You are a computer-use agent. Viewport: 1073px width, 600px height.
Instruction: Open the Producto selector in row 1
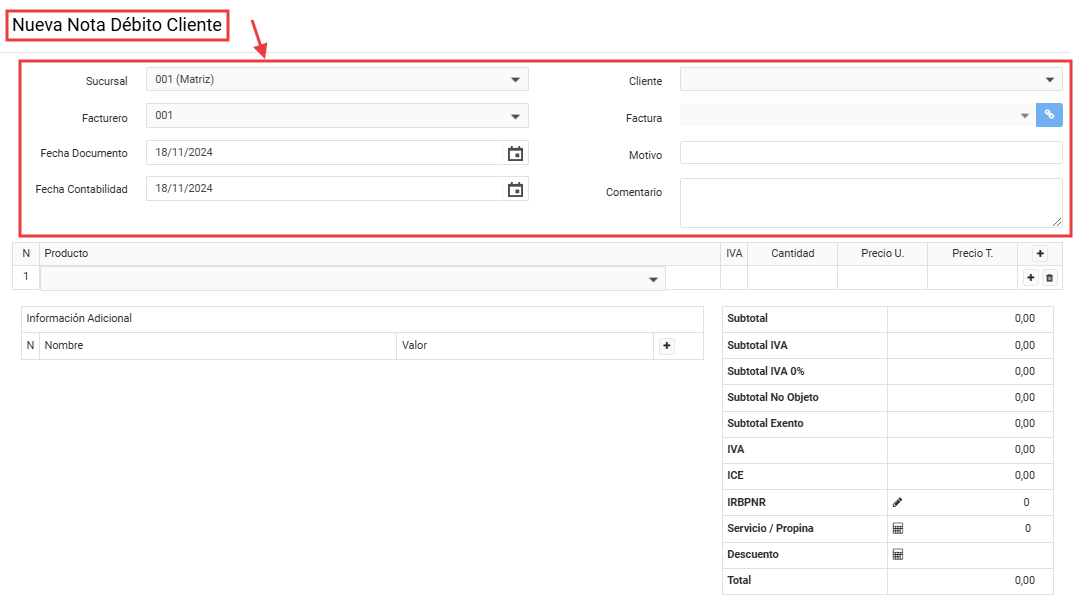click(x=352, y=278)
